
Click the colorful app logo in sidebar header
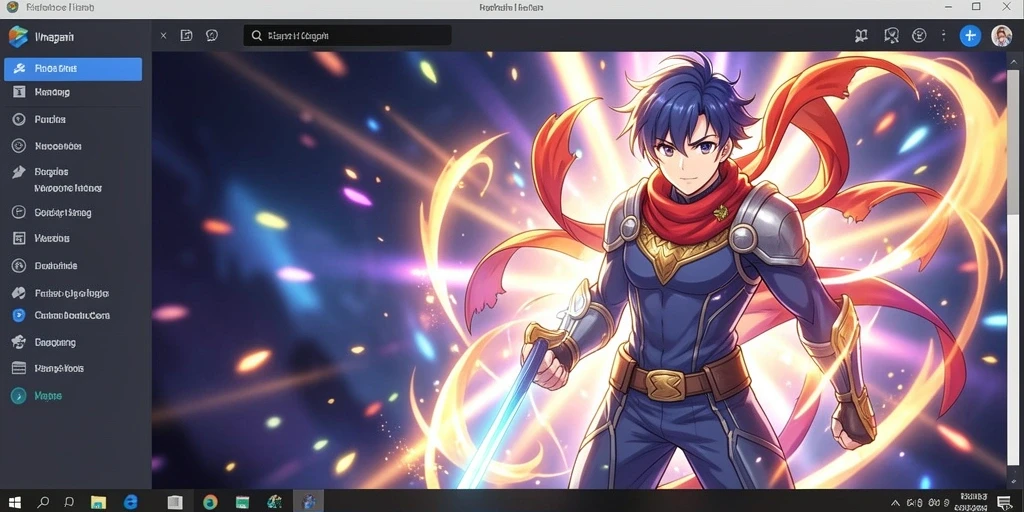click(18, 37)
